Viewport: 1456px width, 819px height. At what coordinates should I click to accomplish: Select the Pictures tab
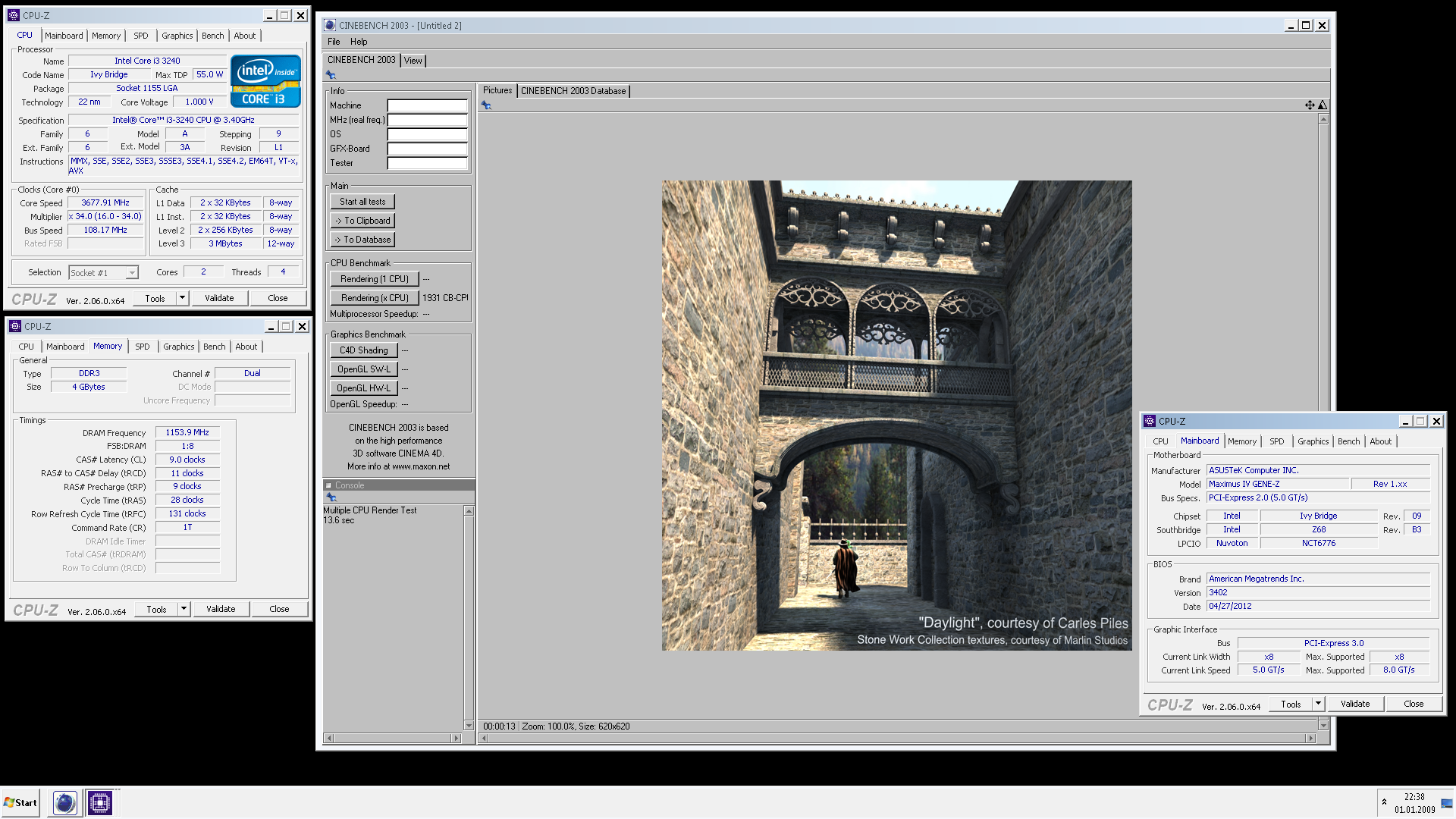click(x=497, y=90)
